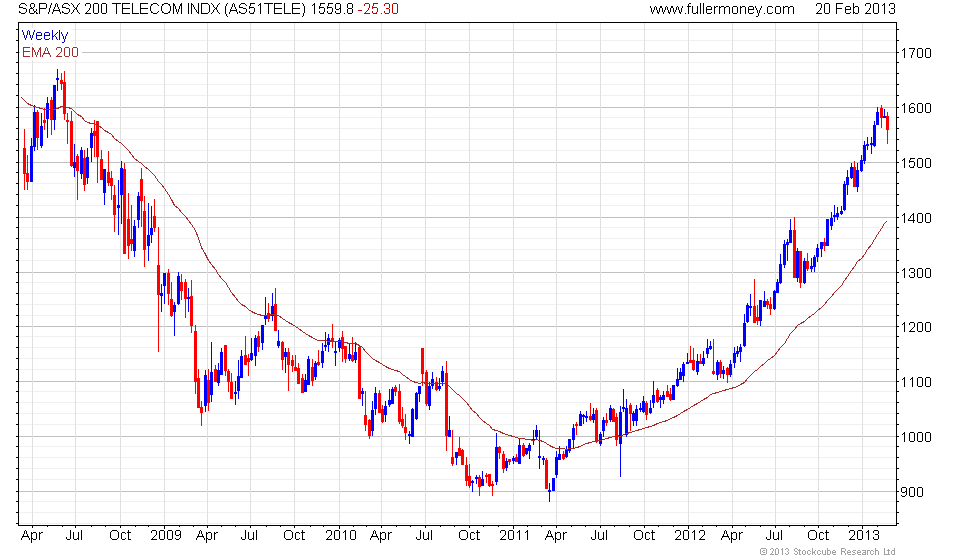Screen dimensions: 980x560
Task: Click the '2011' x-axis year label
Action: click(x=514, y=536)
